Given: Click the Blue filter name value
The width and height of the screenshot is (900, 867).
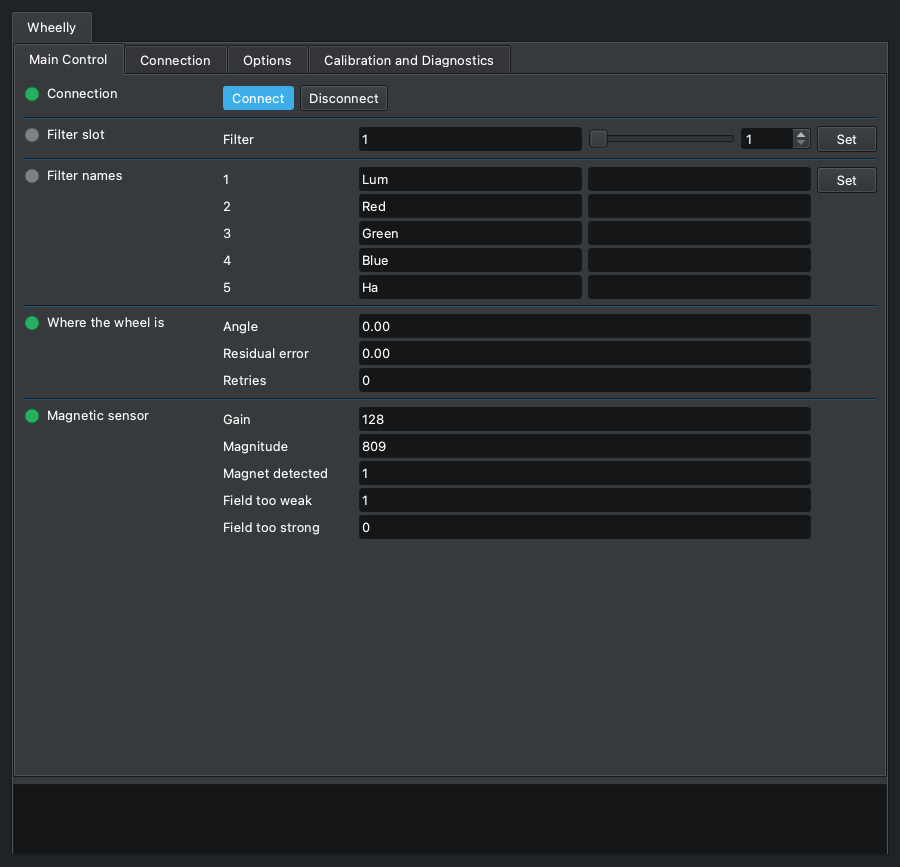Looking at the screenshot, I should coord(470,261).
